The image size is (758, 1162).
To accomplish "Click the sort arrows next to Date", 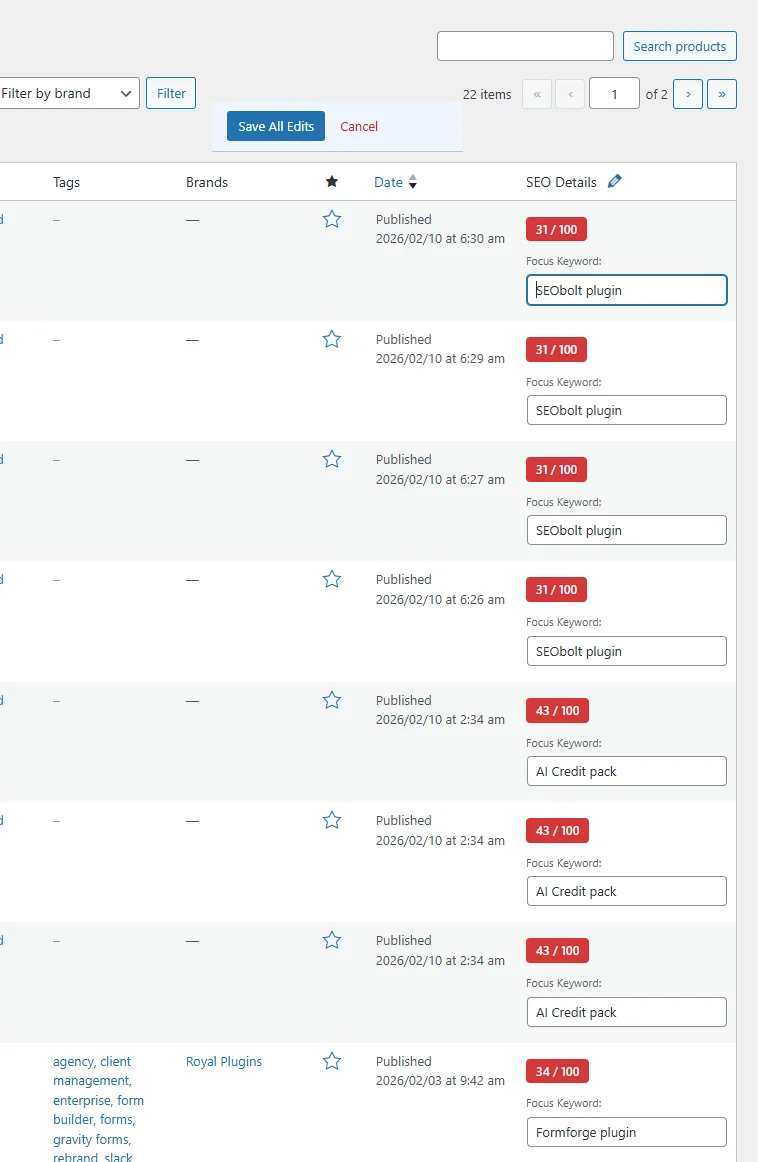I will 410,182.
